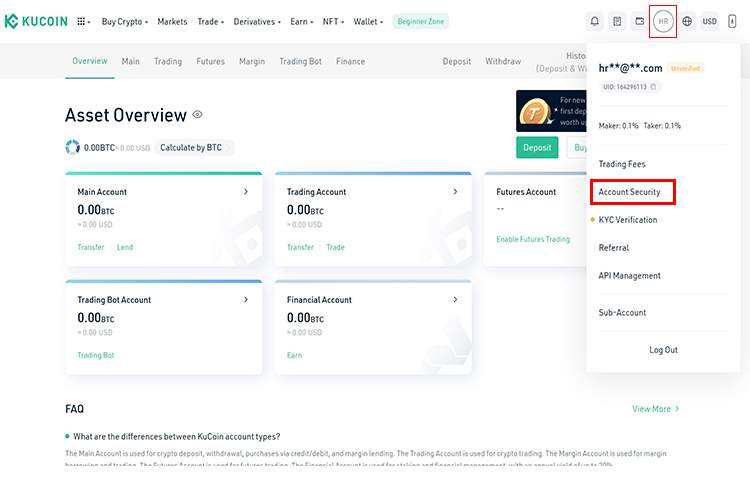Open Calculate by BTC selector
Image resolution: width=750 pixels, height=500 pixels.
point(194,147)
